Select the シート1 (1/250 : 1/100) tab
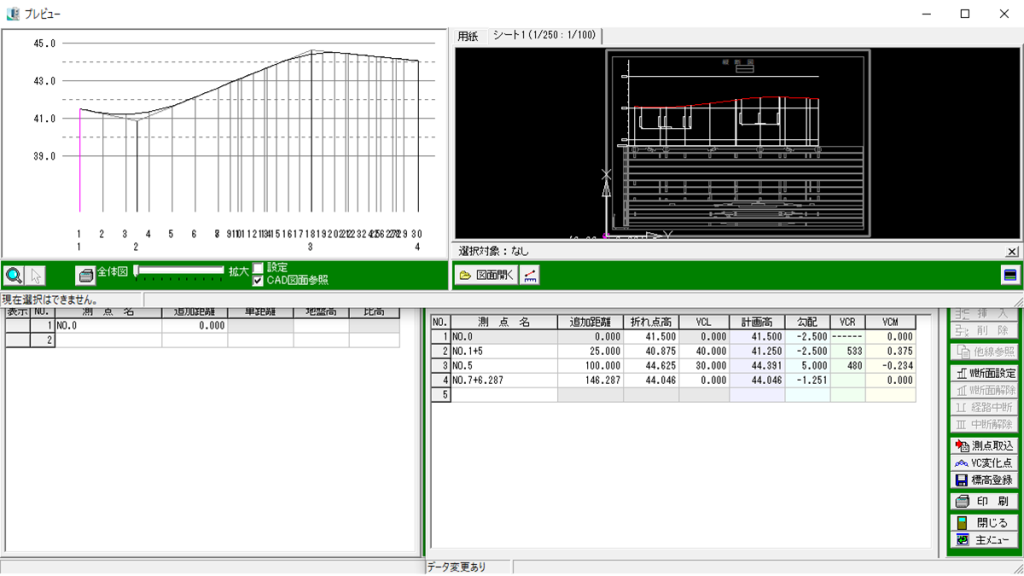The width and height of the screenshot is (1024, 576). pyautogui.click(x=545, y=36)
